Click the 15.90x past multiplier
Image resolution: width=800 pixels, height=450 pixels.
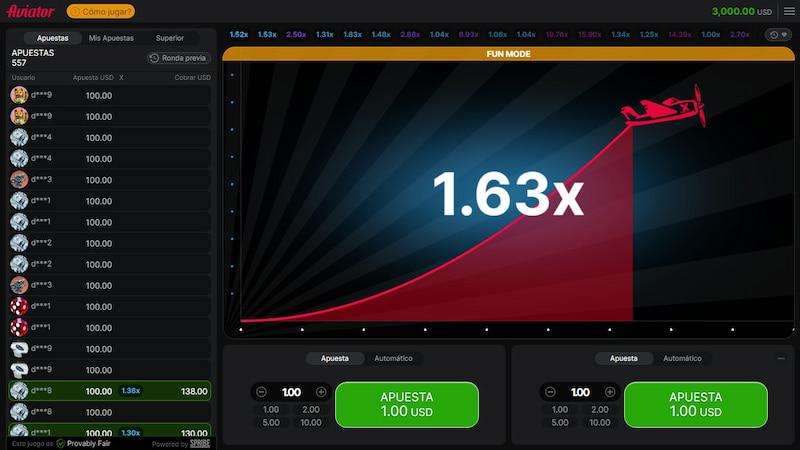point(589,35)
